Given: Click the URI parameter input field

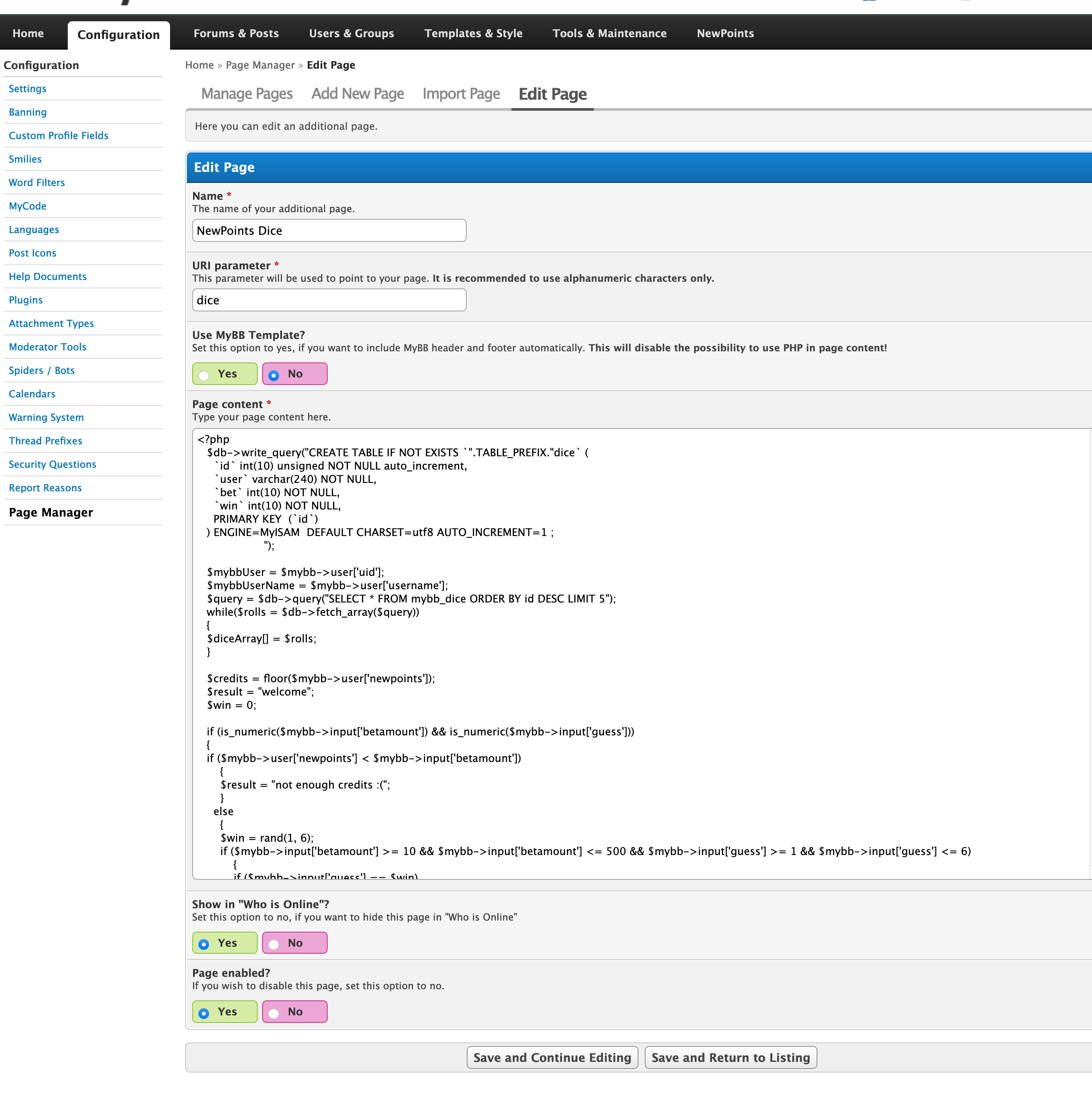Looking at the screenshot, I should [x=329, y=300].
